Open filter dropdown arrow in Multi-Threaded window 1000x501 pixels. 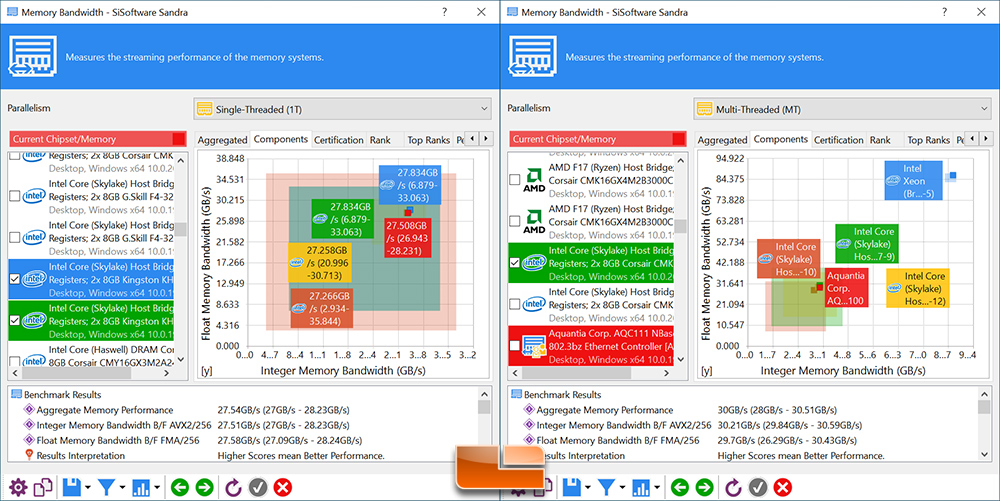622,488
